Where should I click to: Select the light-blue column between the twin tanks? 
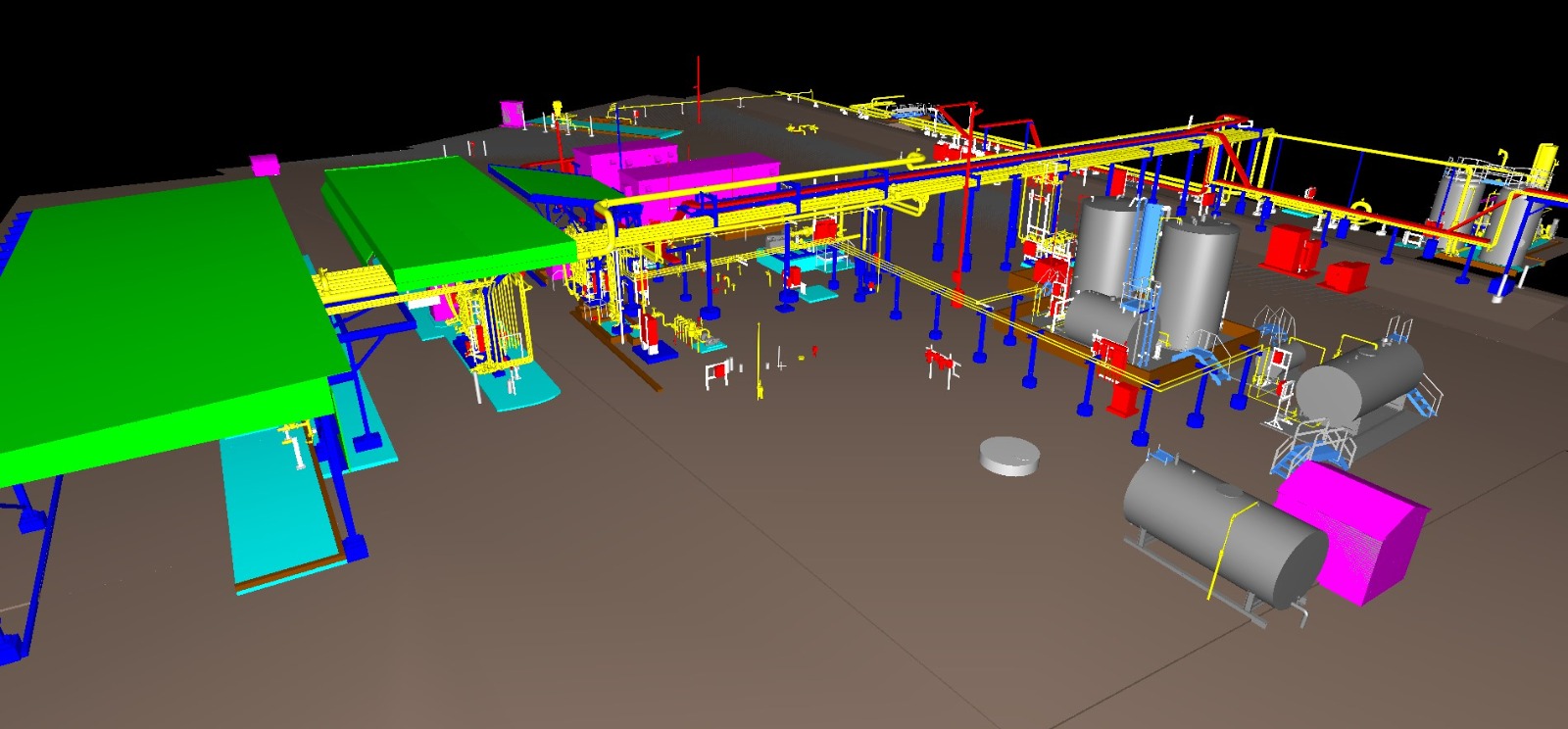tap(1146, 255)
